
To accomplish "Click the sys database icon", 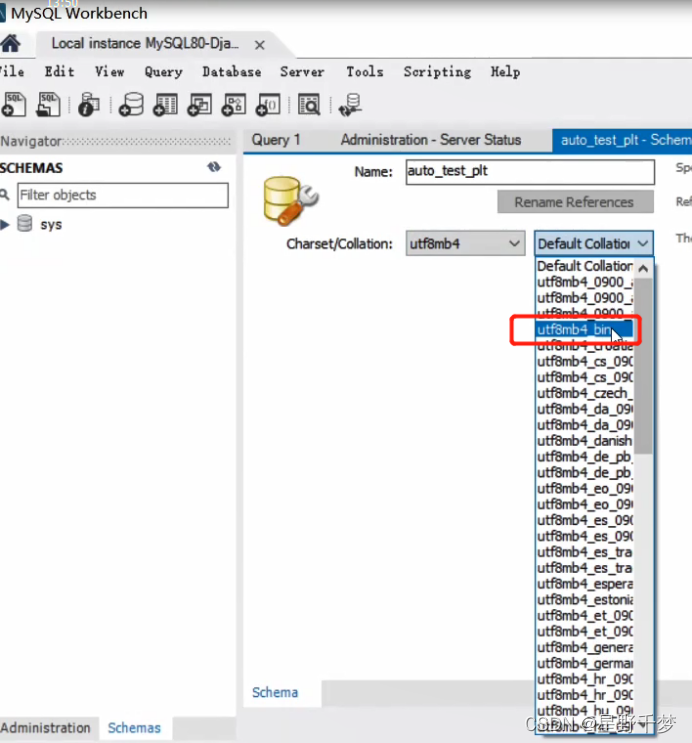I will [25, 223].
